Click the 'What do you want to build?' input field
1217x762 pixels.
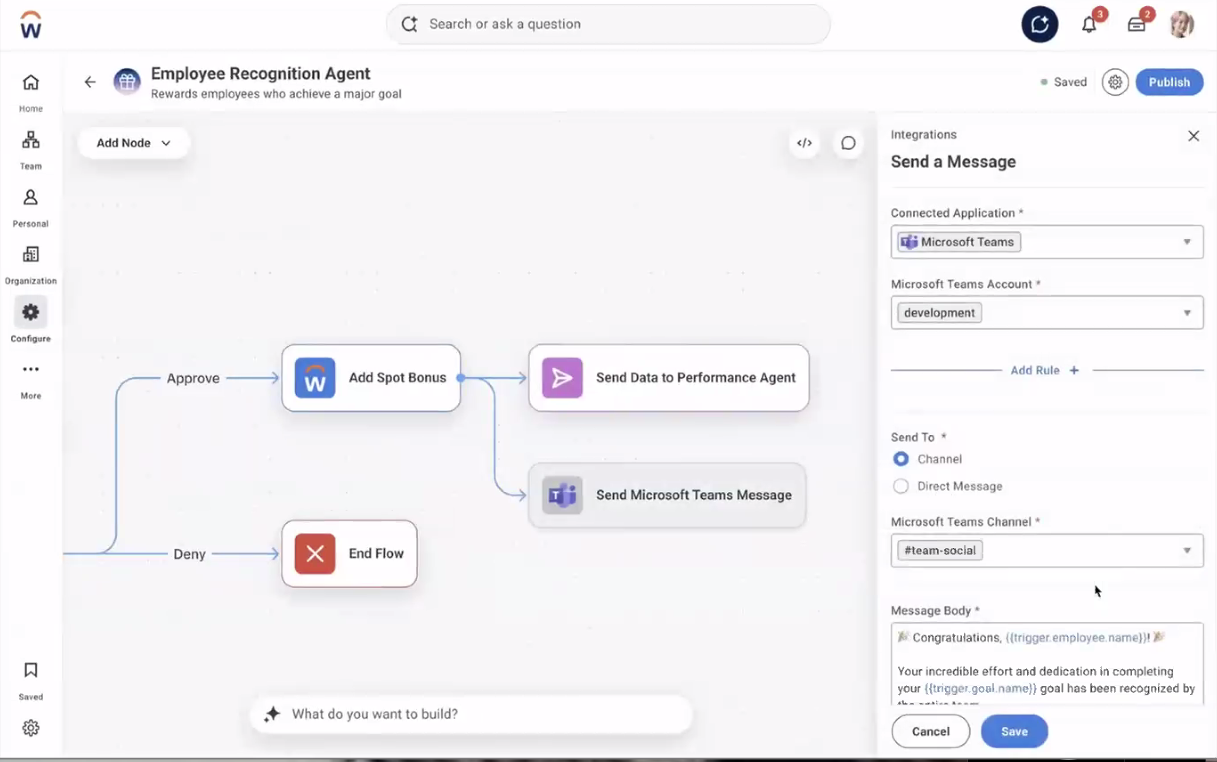(x=470, y=714)
